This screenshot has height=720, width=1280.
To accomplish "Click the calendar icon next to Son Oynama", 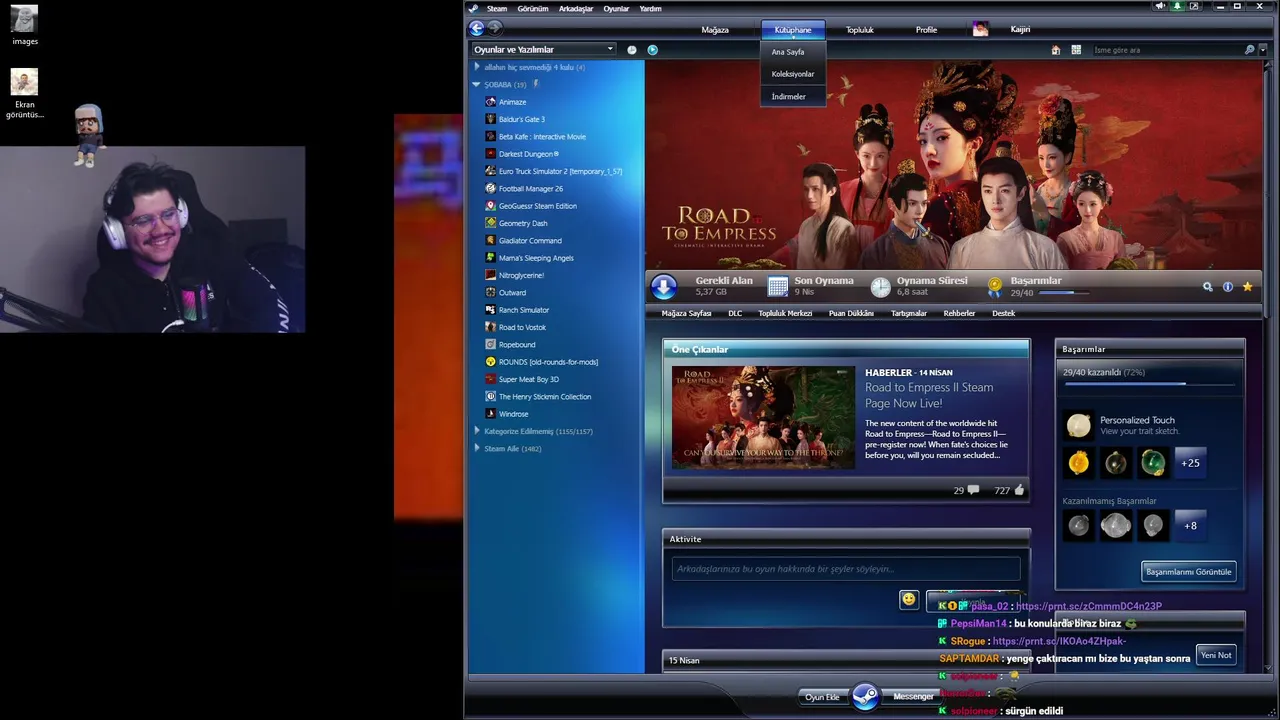I will tap(778, 287).
